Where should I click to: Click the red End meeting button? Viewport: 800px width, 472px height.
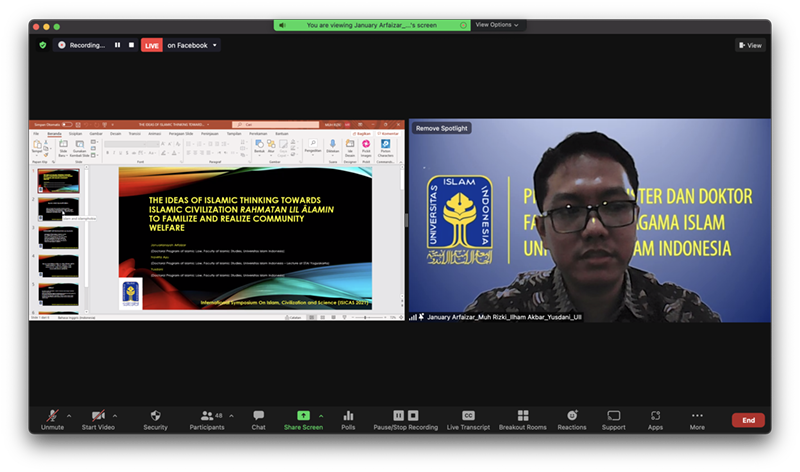coord(748,420)
